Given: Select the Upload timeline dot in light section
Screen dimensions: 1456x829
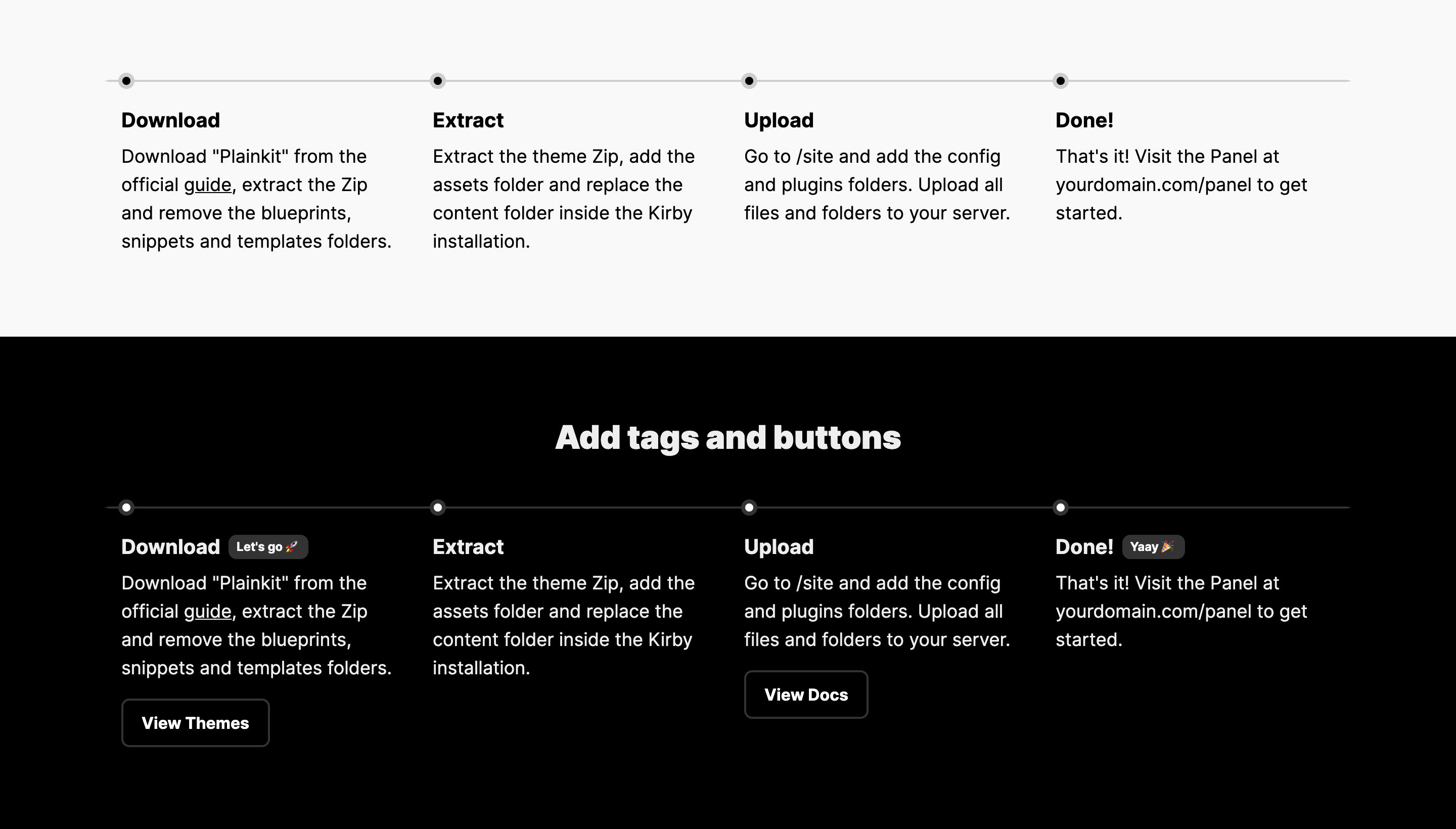Looking at the screenshot, I should tap(749, 81).
